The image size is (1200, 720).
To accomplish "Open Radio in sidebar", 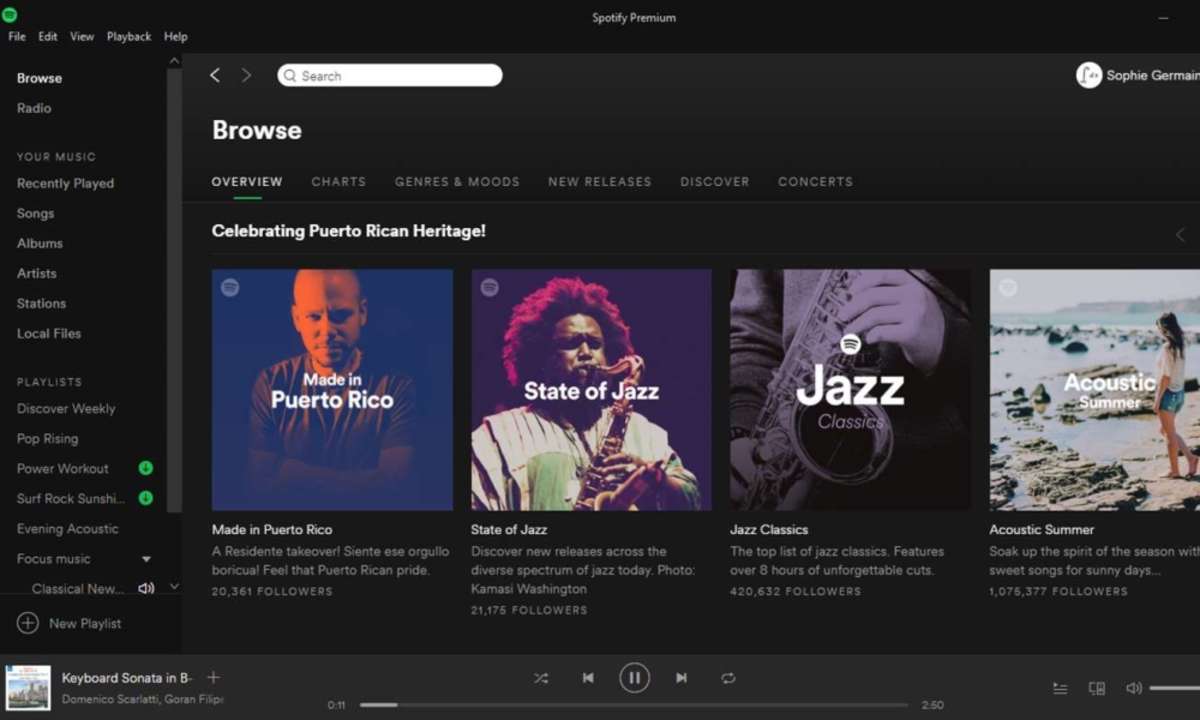I will point(34,108).
